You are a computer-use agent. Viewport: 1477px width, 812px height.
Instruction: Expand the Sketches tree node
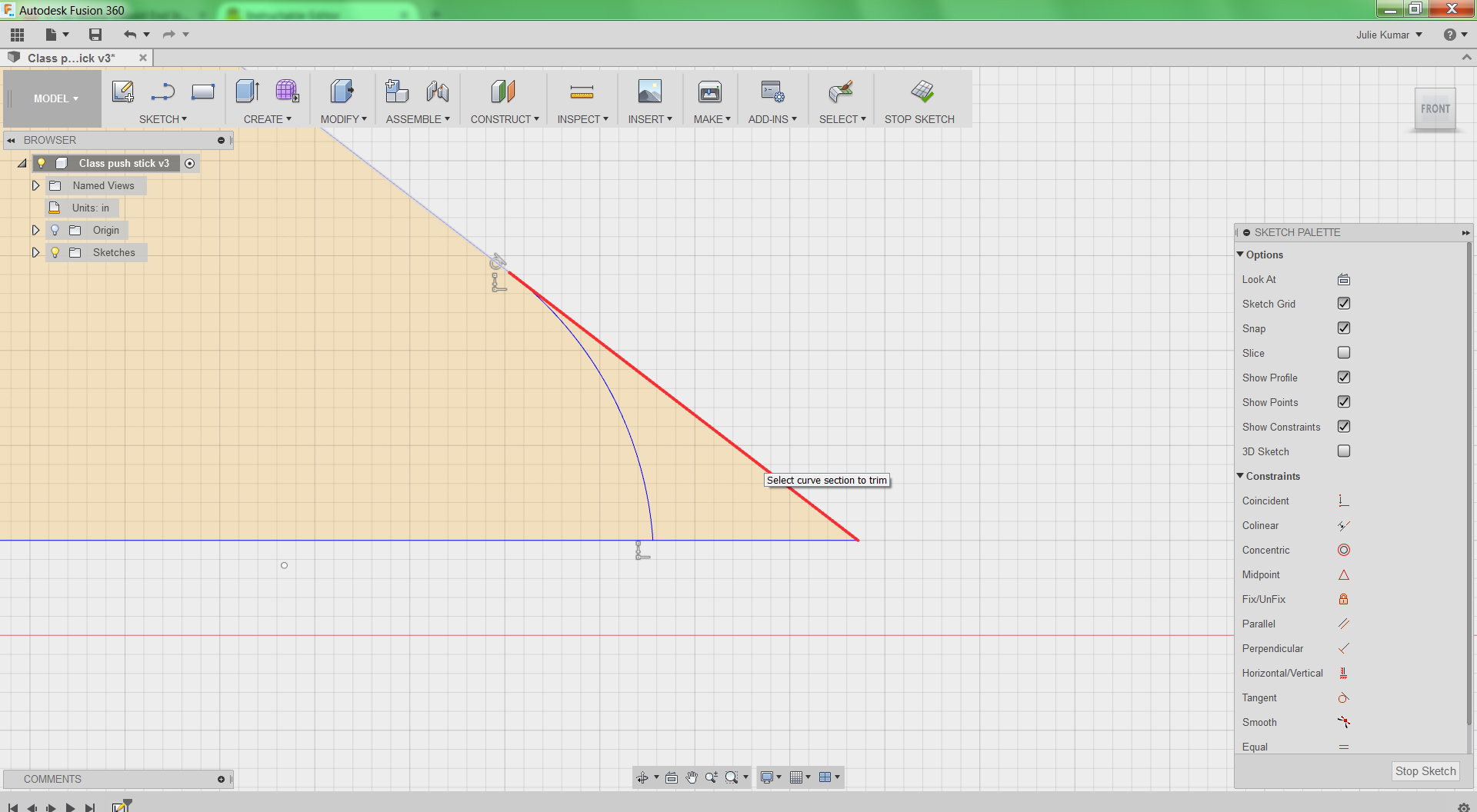[x=35, y=252]
